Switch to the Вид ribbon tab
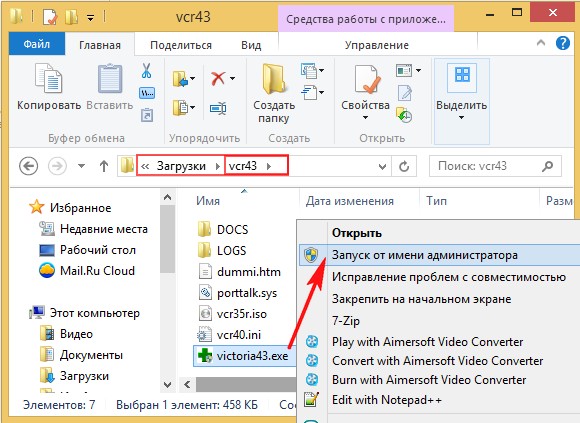The width and height of the screenshot is (580, 423). 251,45
